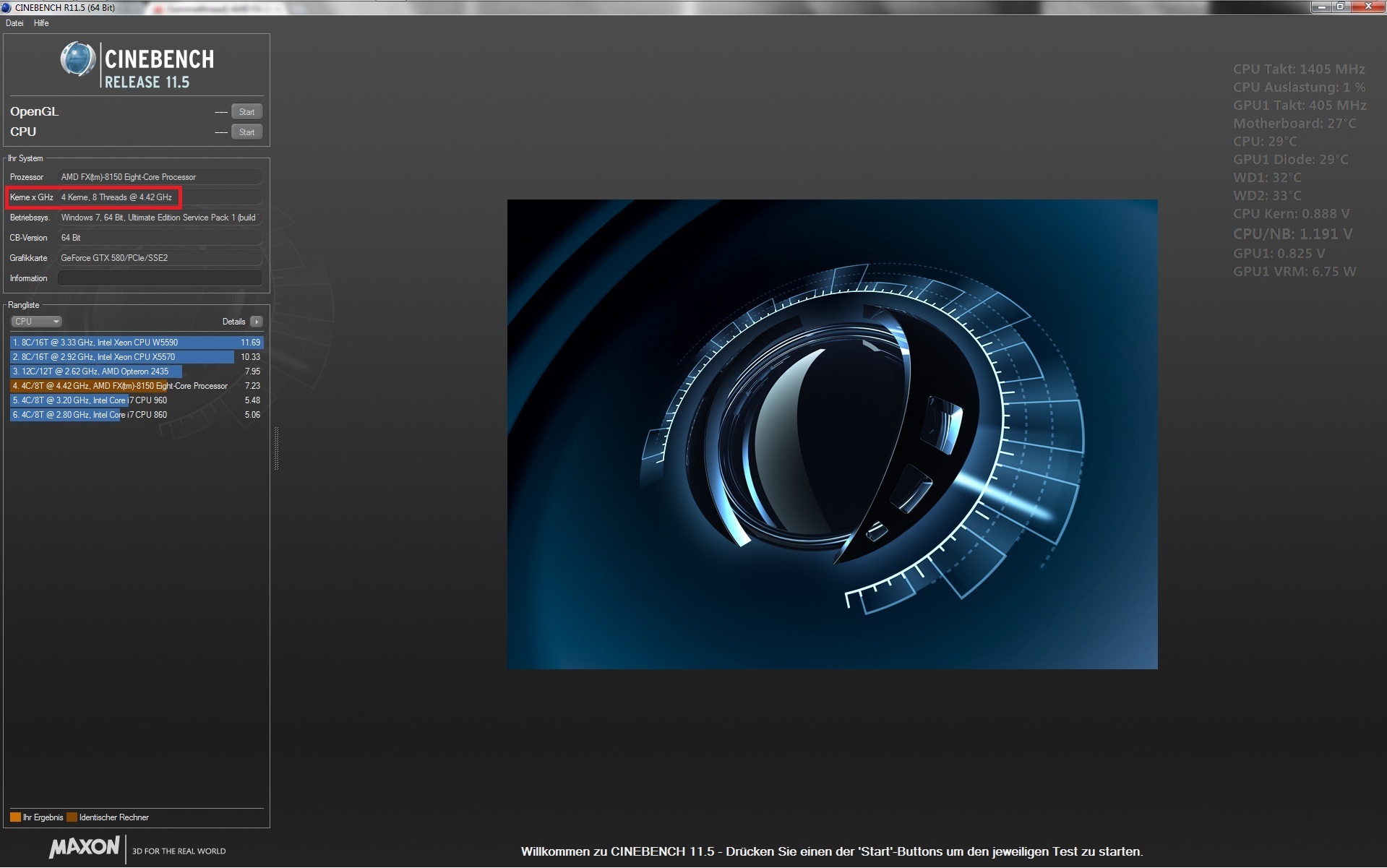Expand ranking Details with the arrow button
1387x868 pixels.
coord(257,322)
